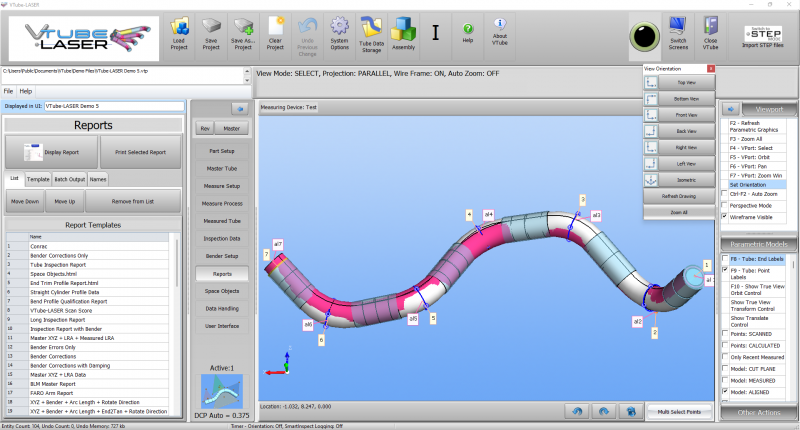Open the File menu
The height and width of the screenshot is (430, 800).
[x=8, y=91]
